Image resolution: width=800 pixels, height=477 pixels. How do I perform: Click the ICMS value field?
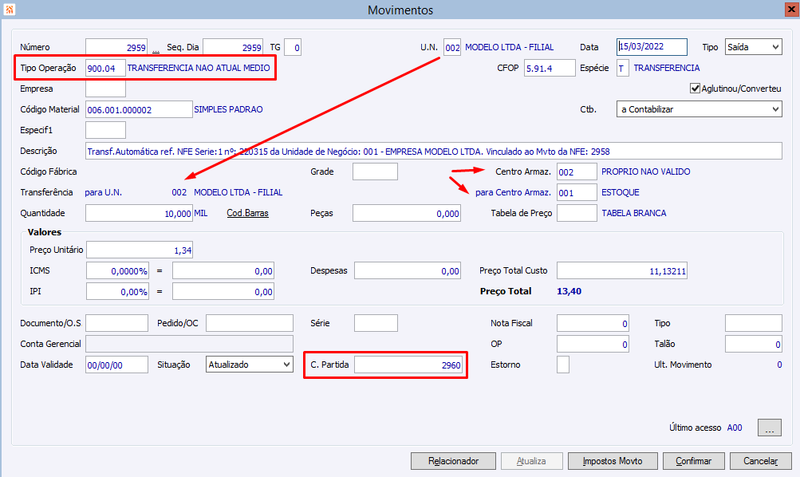click(x=223, y=271)
